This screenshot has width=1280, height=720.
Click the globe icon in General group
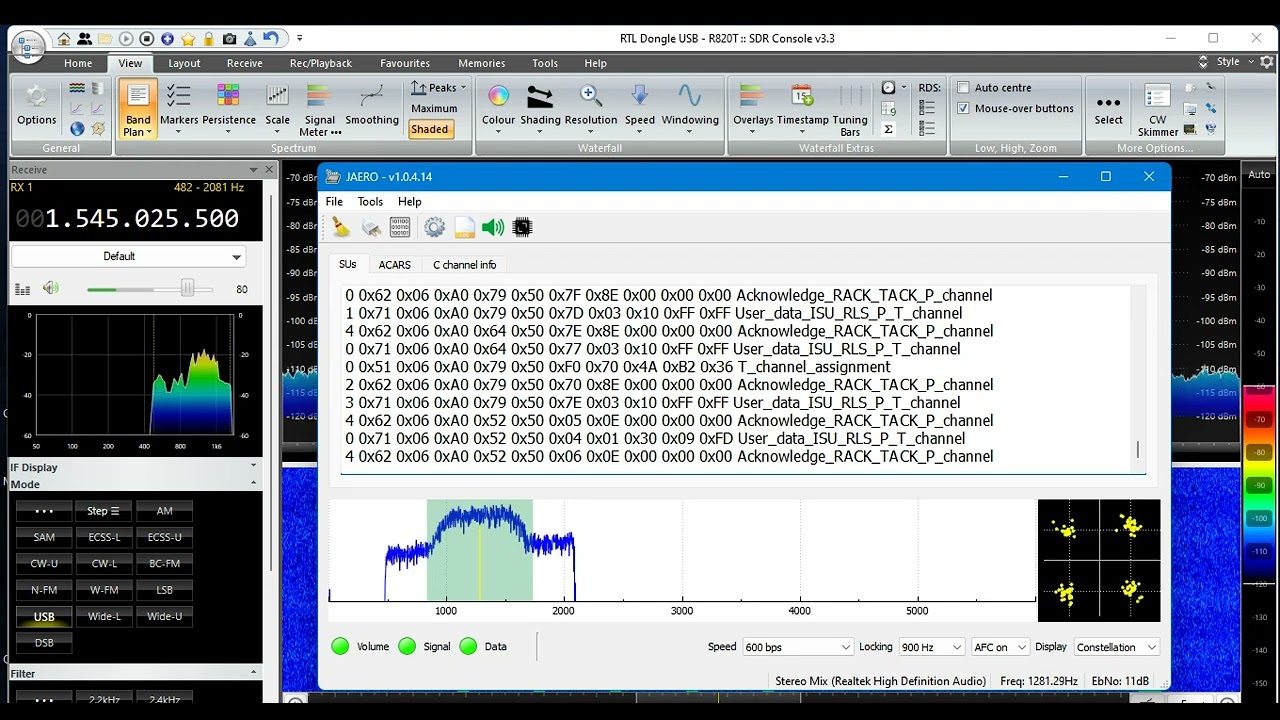77,129
